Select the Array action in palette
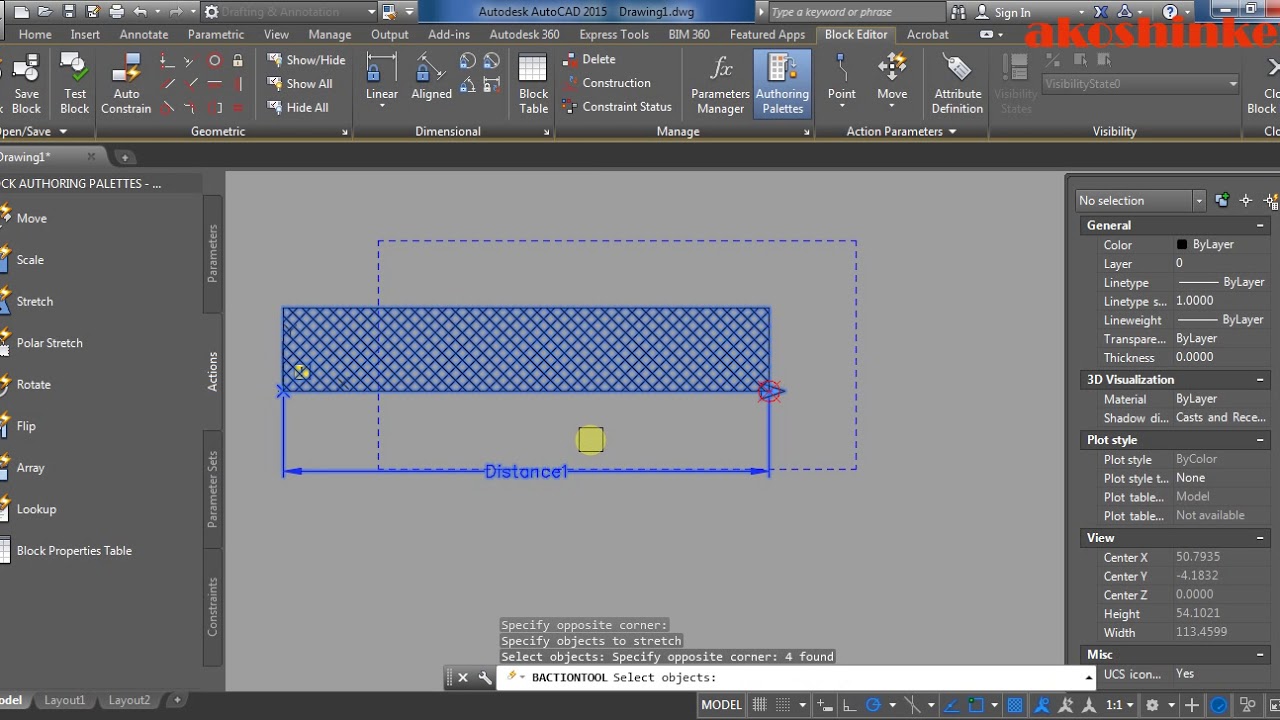The image size is (1280, 720). click(x=24, y=467)
